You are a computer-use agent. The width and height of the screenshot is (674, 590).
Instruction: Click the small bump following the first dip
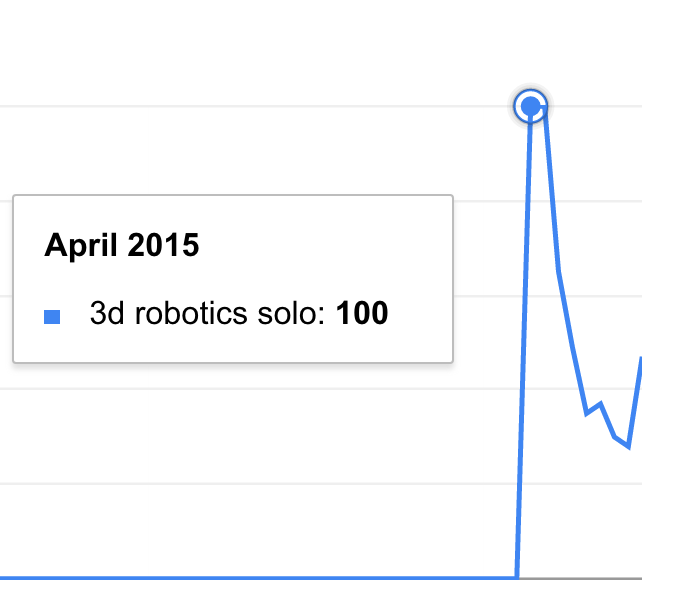tap(600, 404)
